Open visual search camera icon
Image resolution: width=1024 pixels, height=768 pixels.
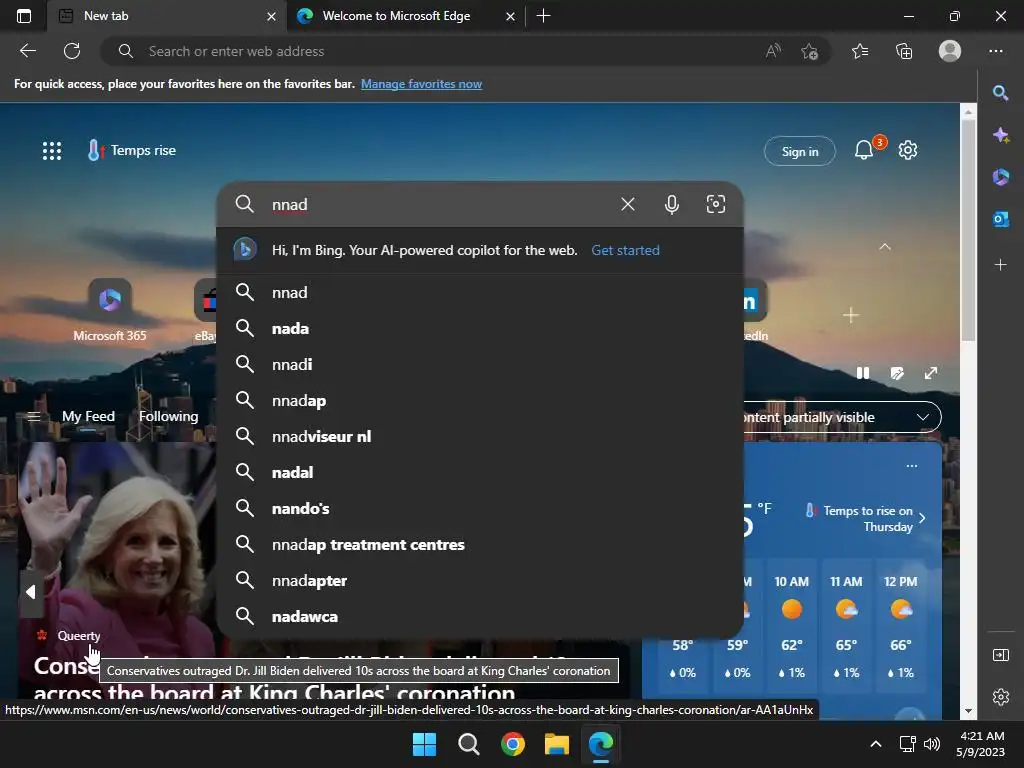click(716, 204)
